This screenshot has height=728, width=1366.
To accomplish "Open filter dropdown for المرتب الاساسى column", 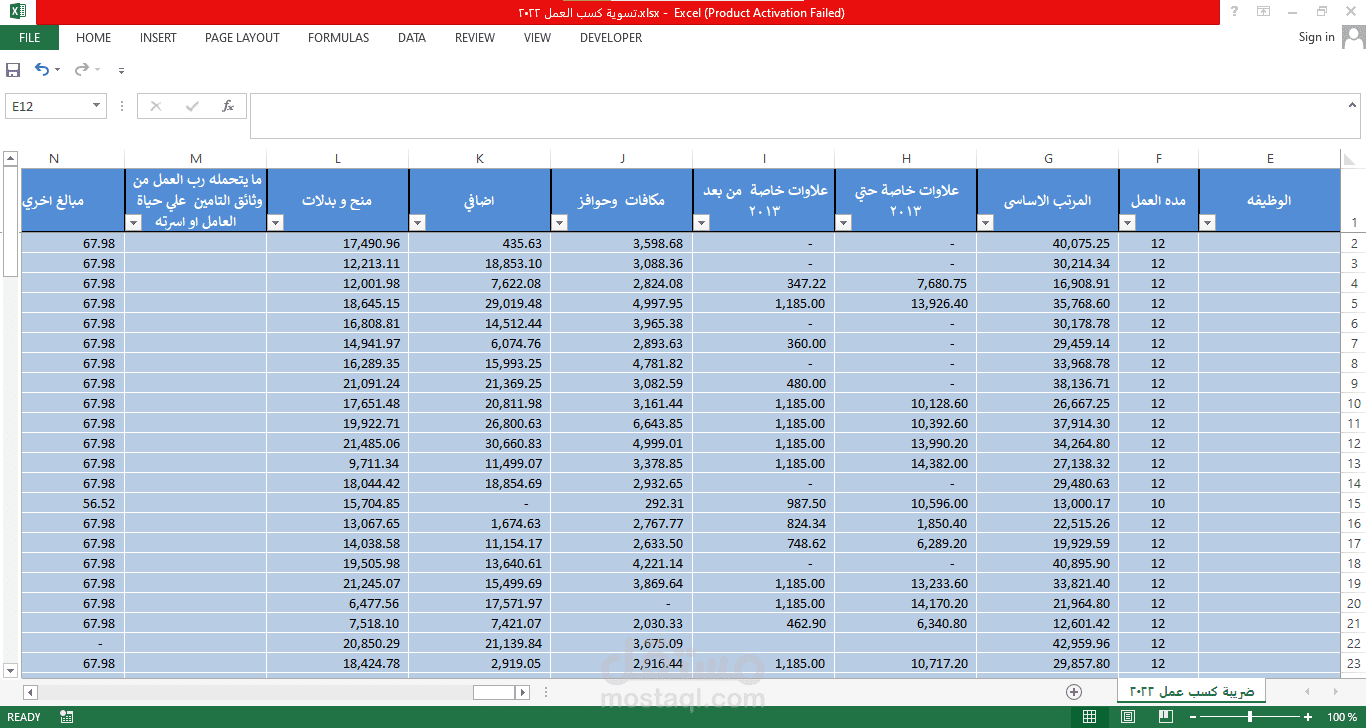I will click(986, 223).
